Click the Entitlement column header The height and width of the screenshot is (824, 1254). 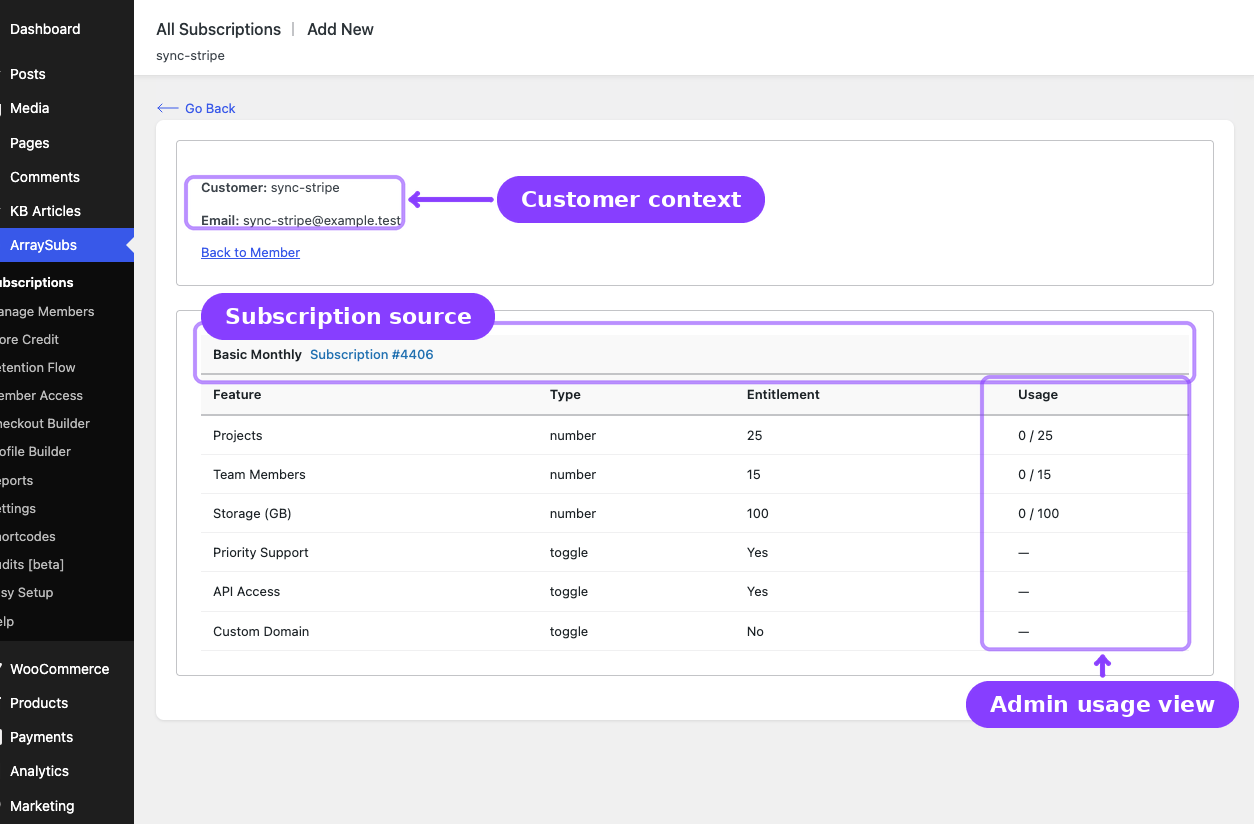[783, 394]
